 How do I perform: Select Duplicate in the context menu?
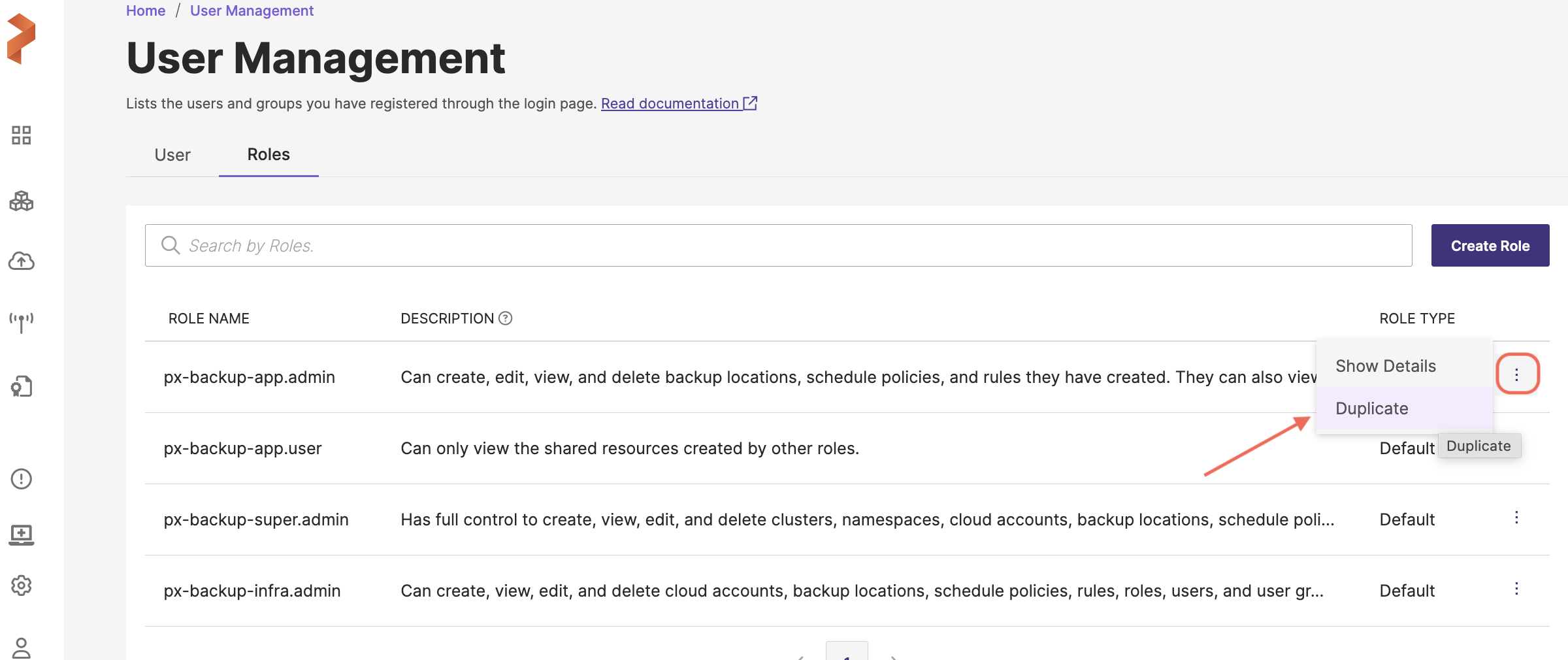point(1372,408)
